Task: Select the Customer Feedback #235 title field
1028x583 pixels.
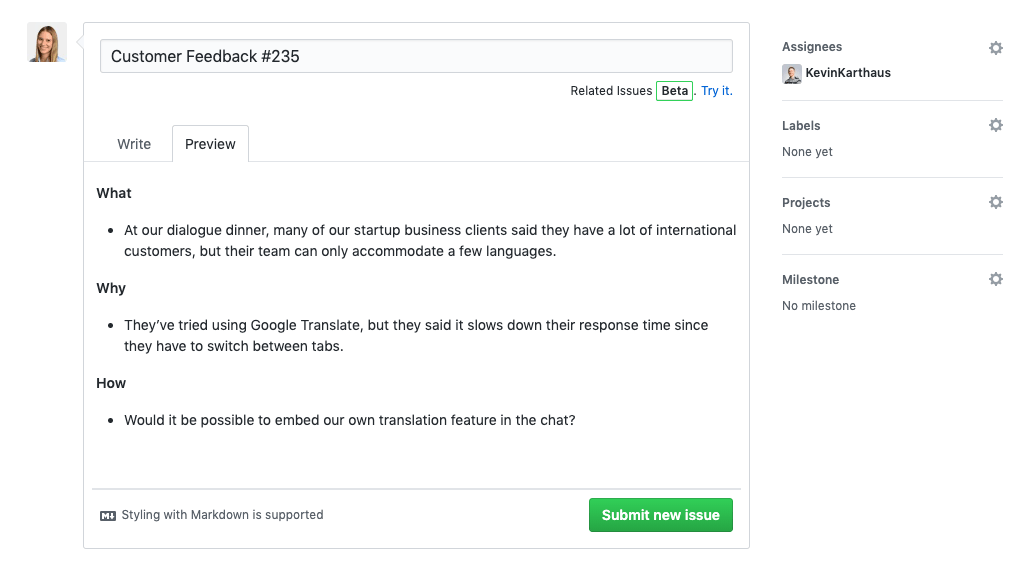Action: [x=415, y=56]
